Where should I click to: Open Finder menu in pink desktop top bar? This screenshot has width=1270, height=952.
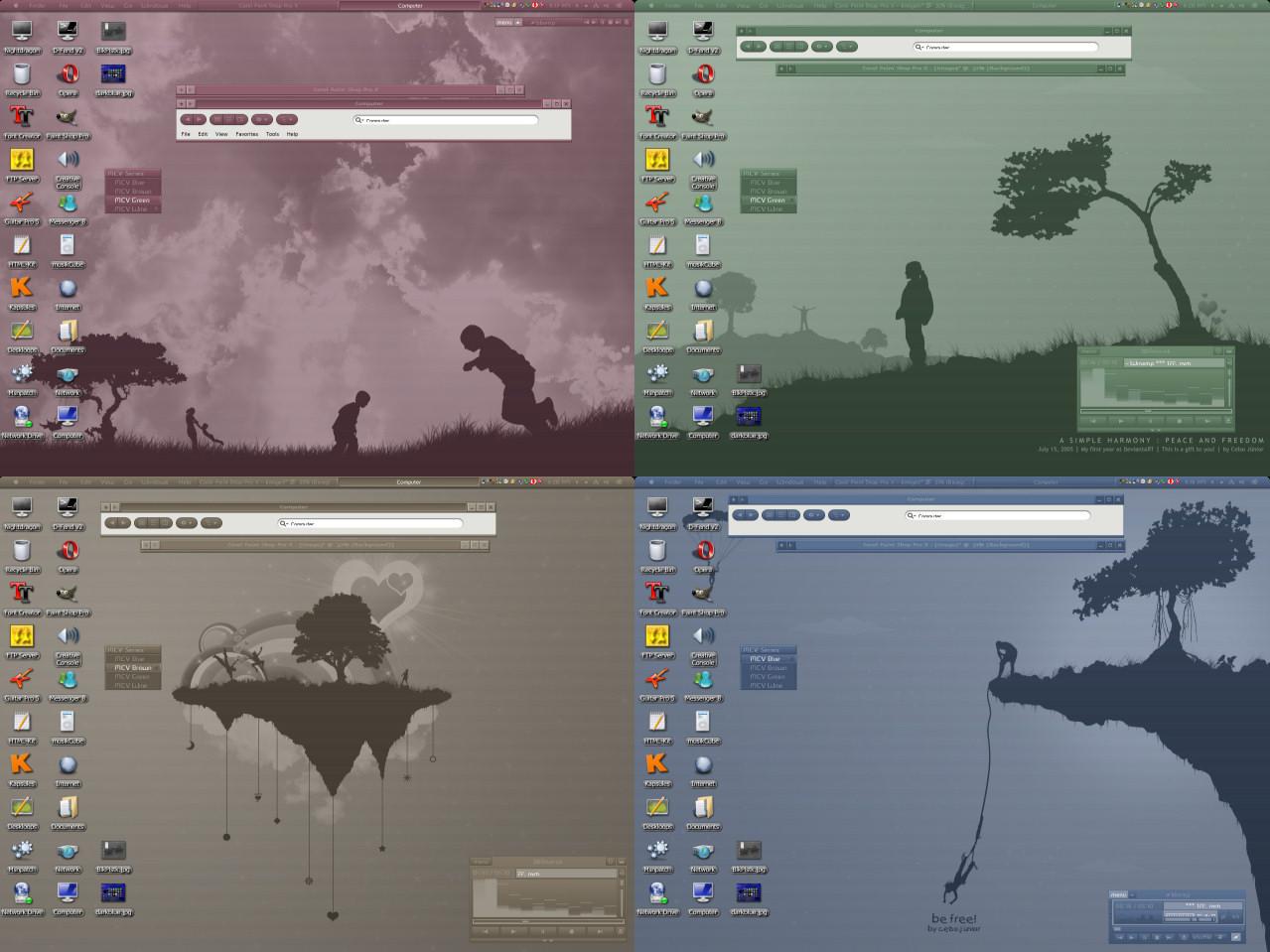[x=37, y=6]
